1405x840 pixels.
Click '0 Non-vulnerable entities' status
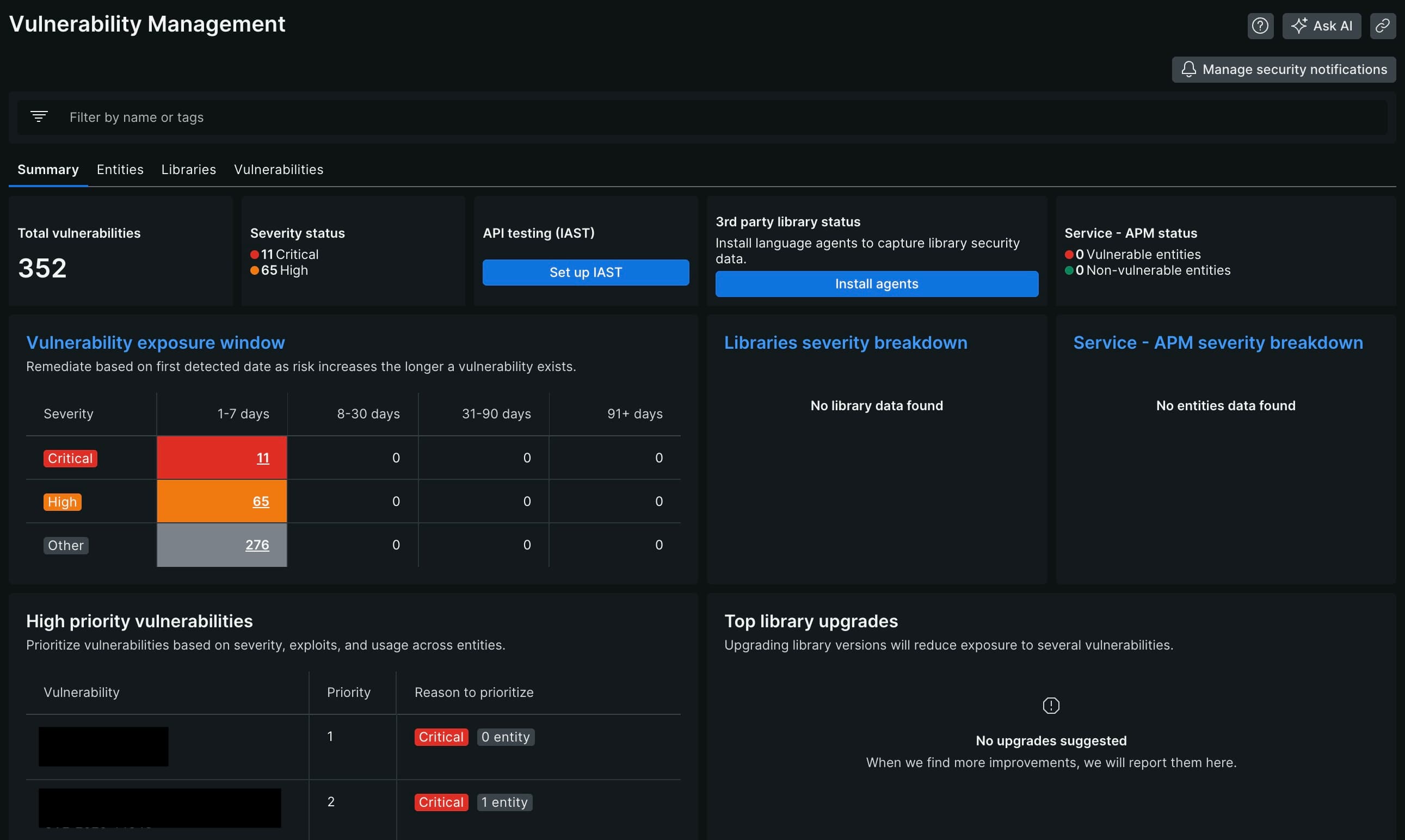point(1148,270)
